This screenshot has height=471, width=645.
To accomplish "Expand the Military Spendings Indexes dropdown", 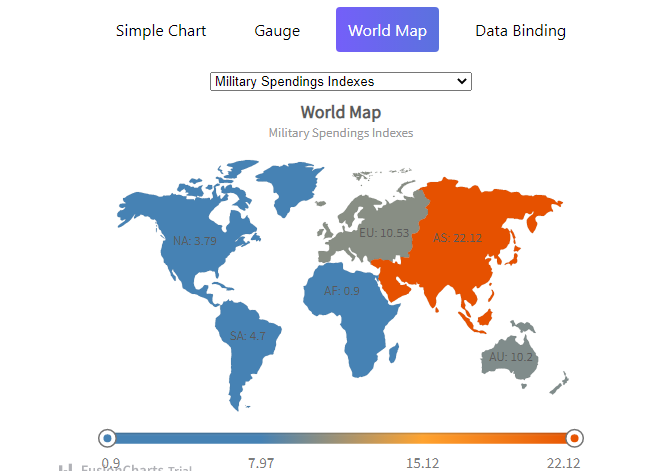I will point(341,81).
